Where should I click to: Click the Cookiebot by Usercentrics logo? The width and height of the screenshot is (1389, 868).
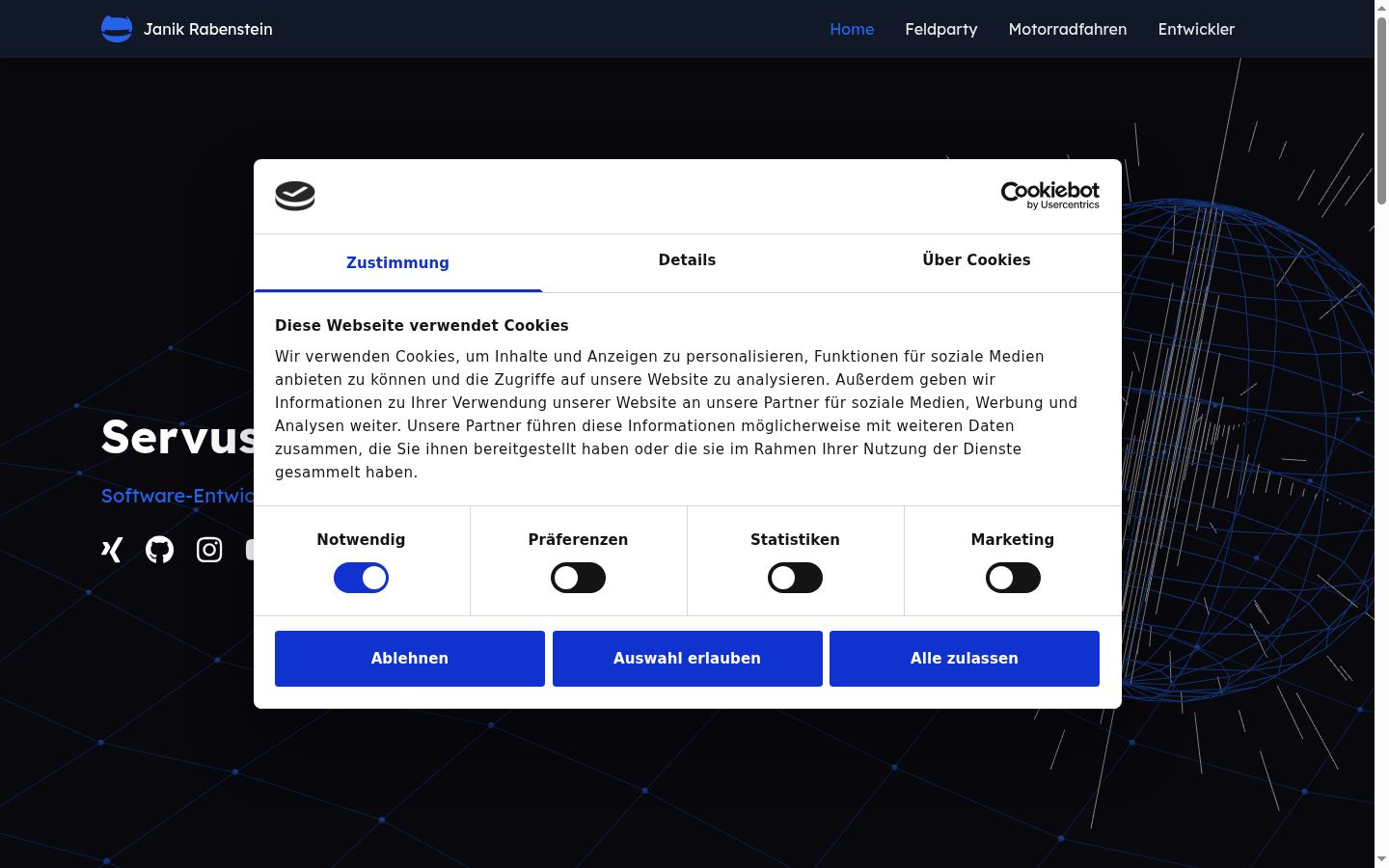1050,196
